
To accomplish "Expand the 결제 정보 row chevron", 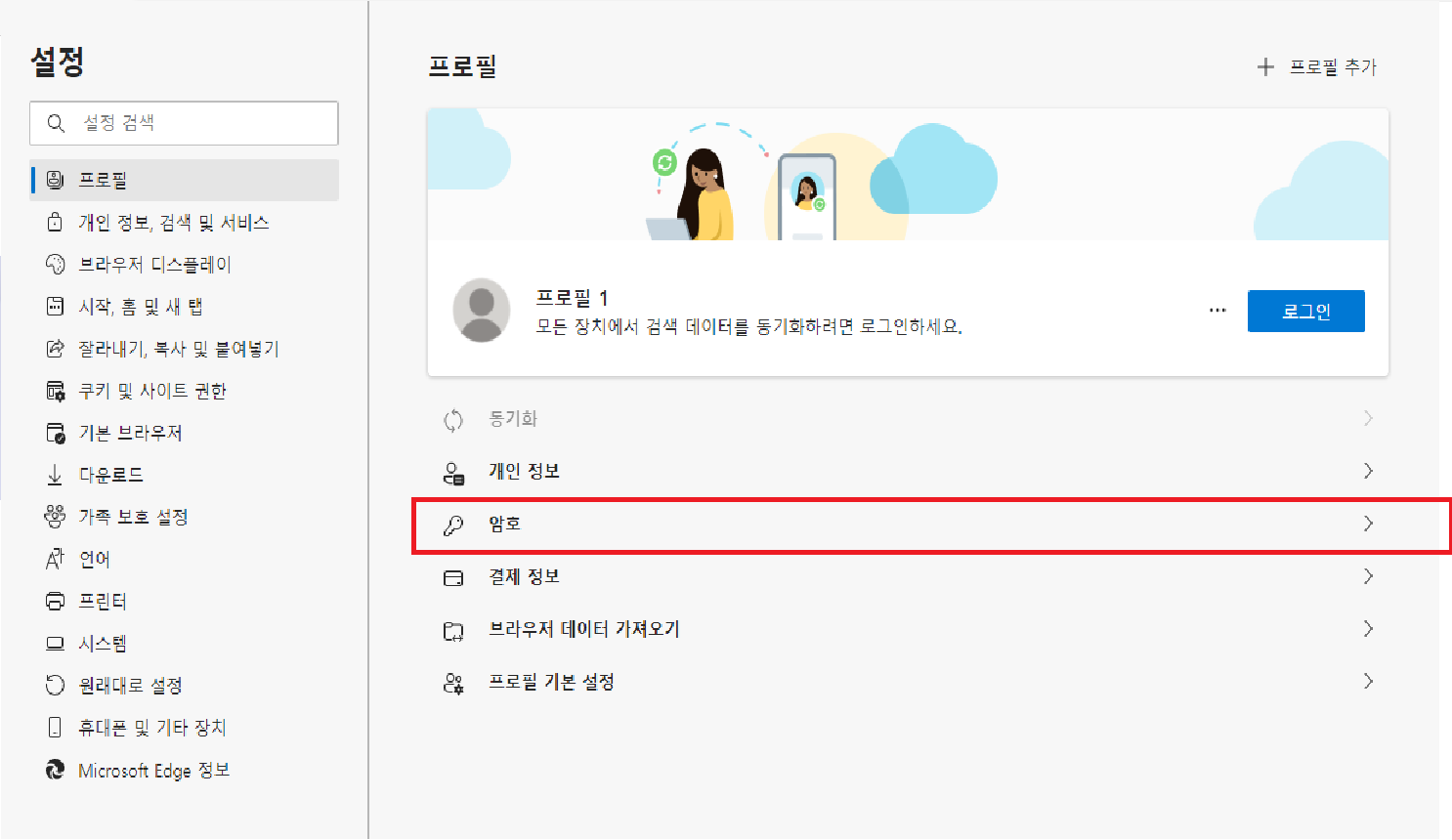I will coord(1368,576).
